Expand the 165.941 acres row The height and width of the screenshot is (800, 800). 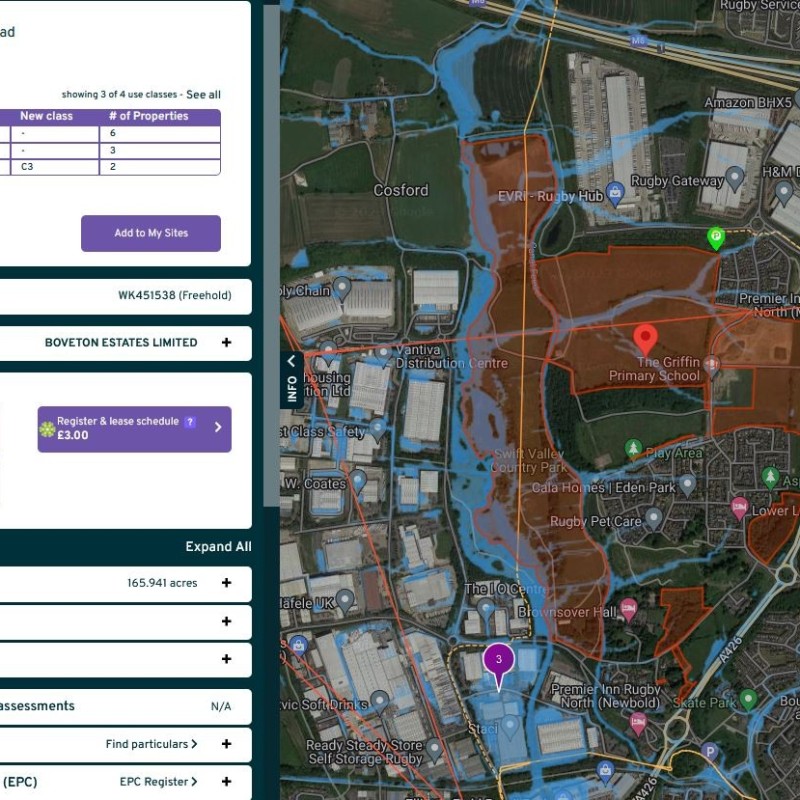pyautogui.click(x=227, y=583)
